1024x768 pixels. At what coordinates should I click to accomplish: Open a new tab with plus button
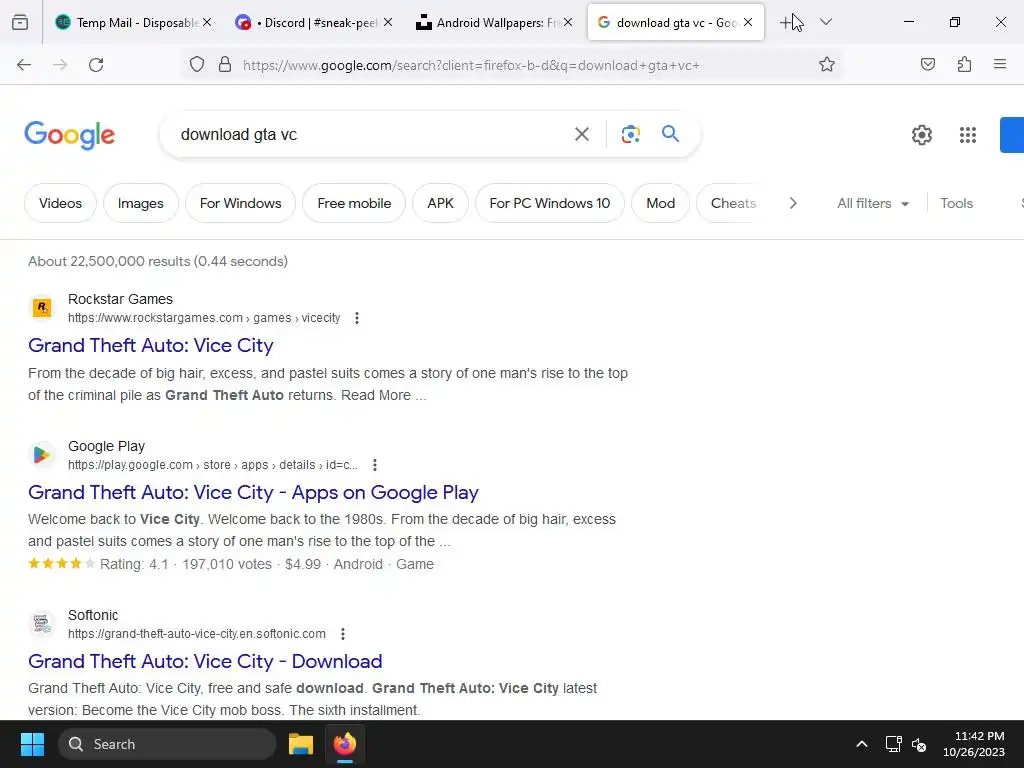point(786,22)
